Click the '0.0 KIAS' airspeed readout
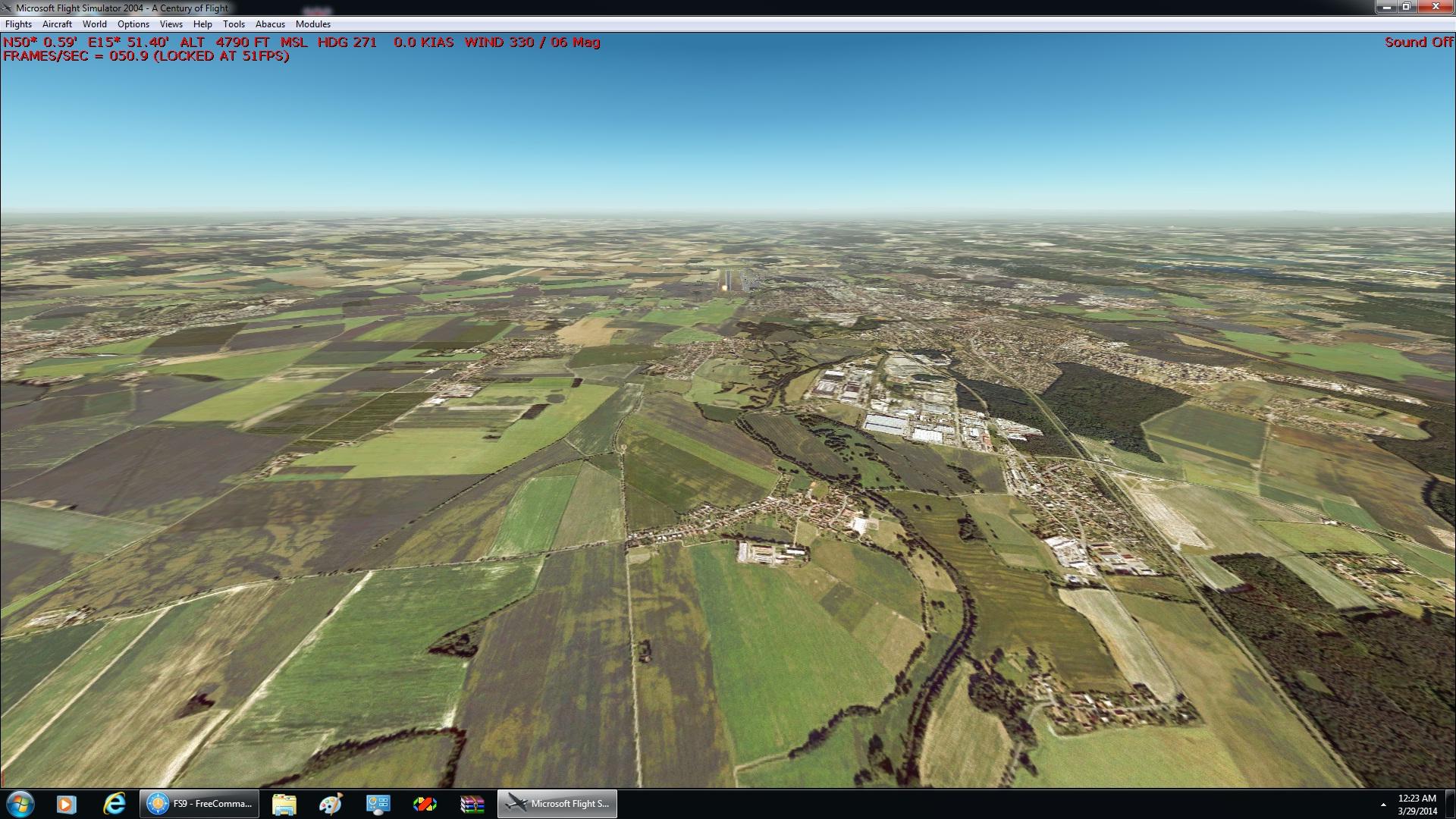 (x=424, y=42)
